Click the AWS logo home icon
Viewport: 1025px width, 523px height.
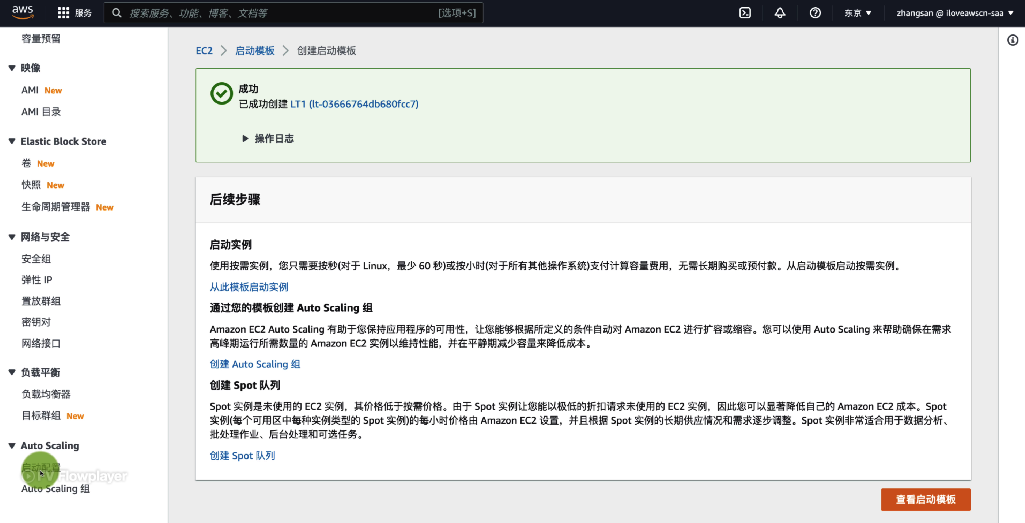pyautogui.click(x=22, y=12)
